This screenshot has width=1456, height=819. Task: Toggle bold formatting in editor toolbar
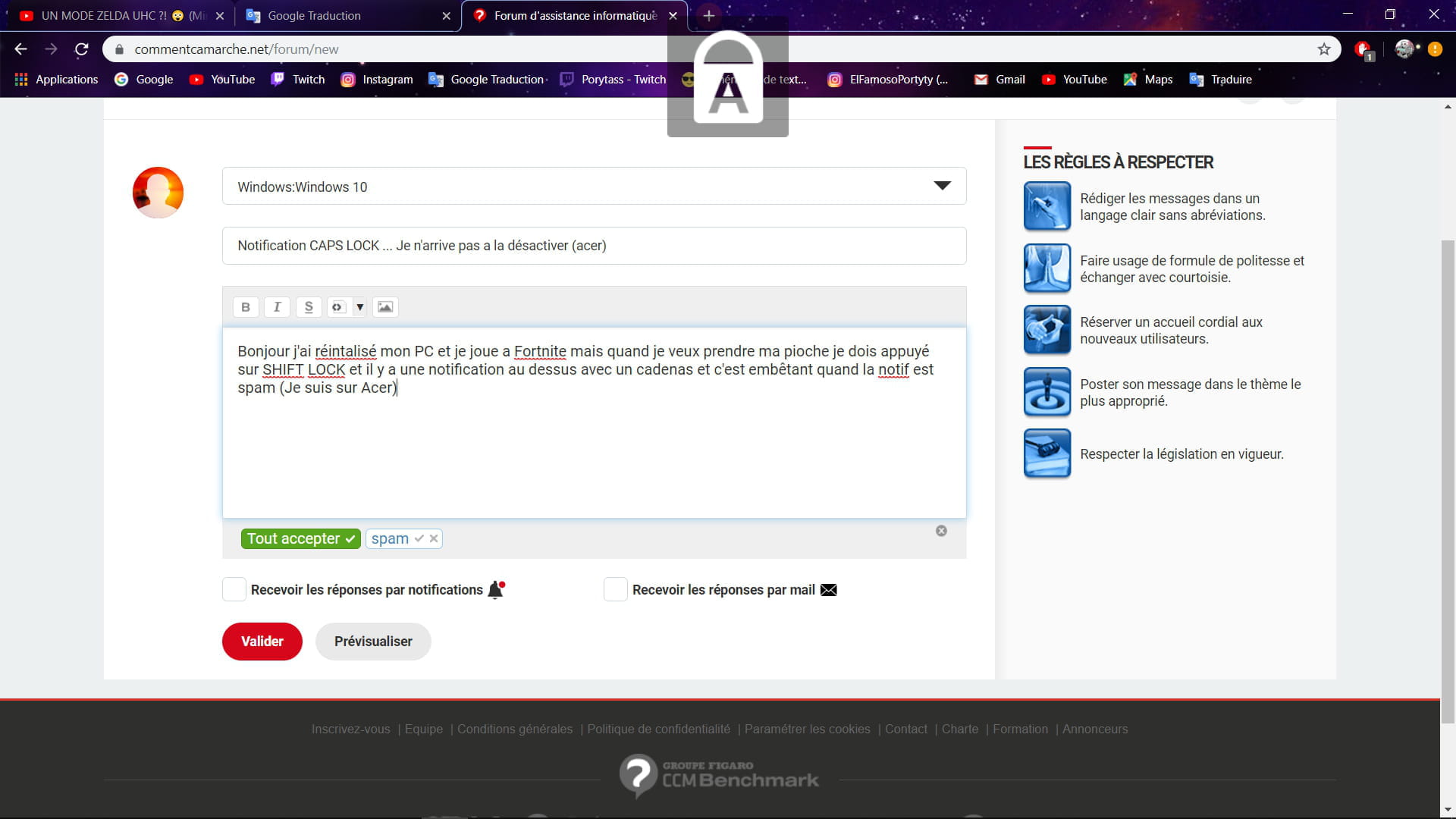tap(245, 307)
